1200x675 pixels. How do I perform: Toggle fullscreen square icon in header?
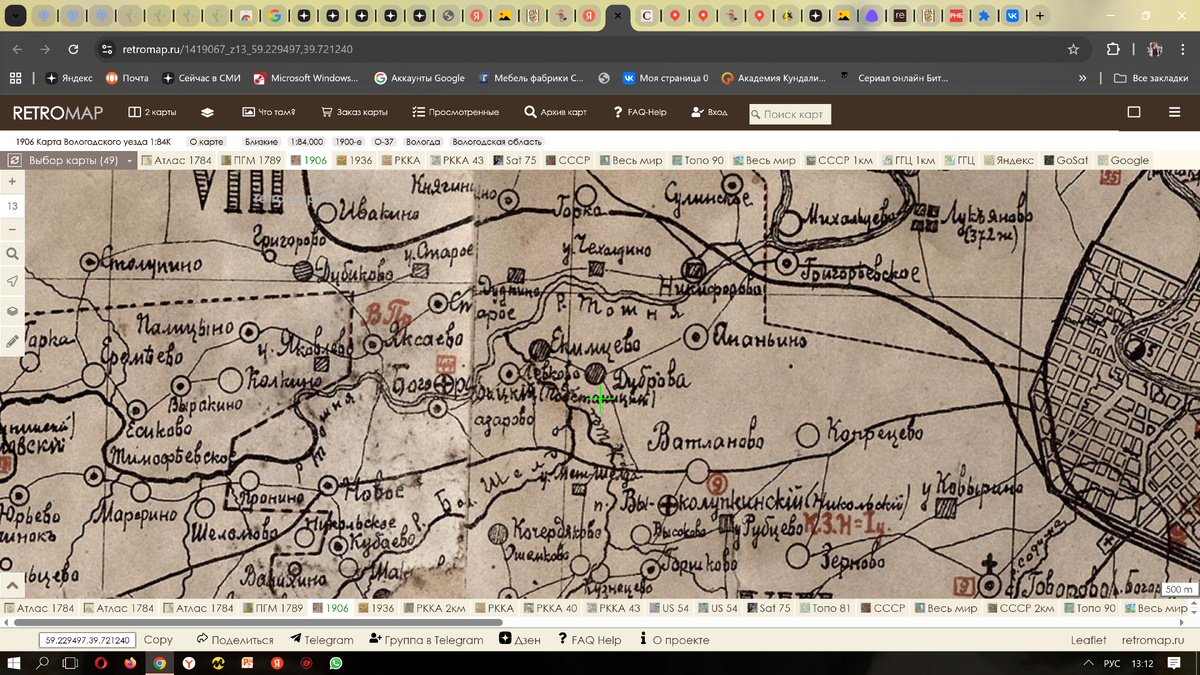(x=1134, y=113)
